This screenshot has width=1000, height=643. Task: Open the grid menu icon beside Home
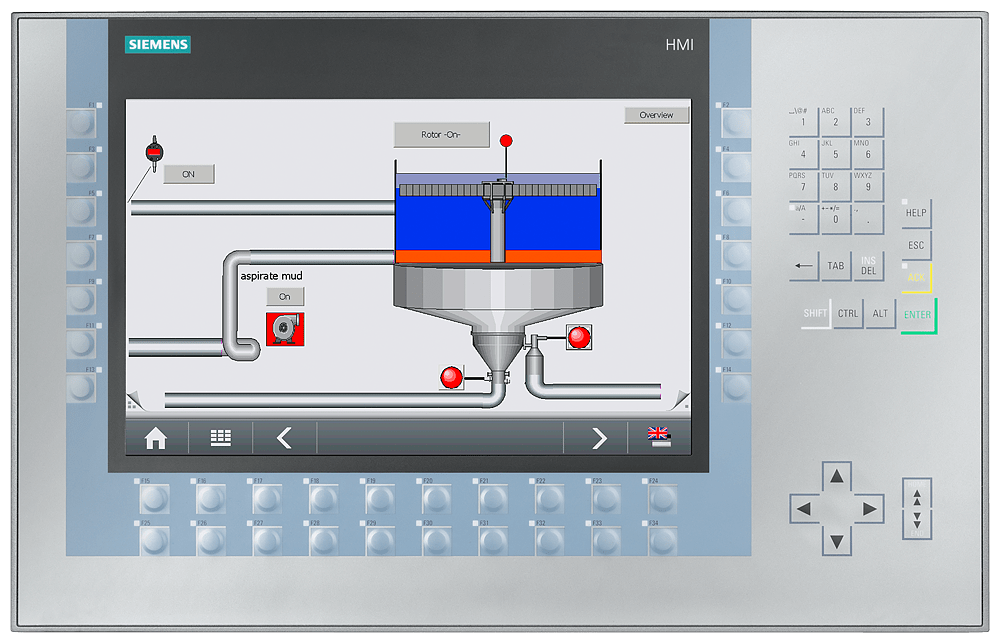pyautogui.click(x=221, y=438)
